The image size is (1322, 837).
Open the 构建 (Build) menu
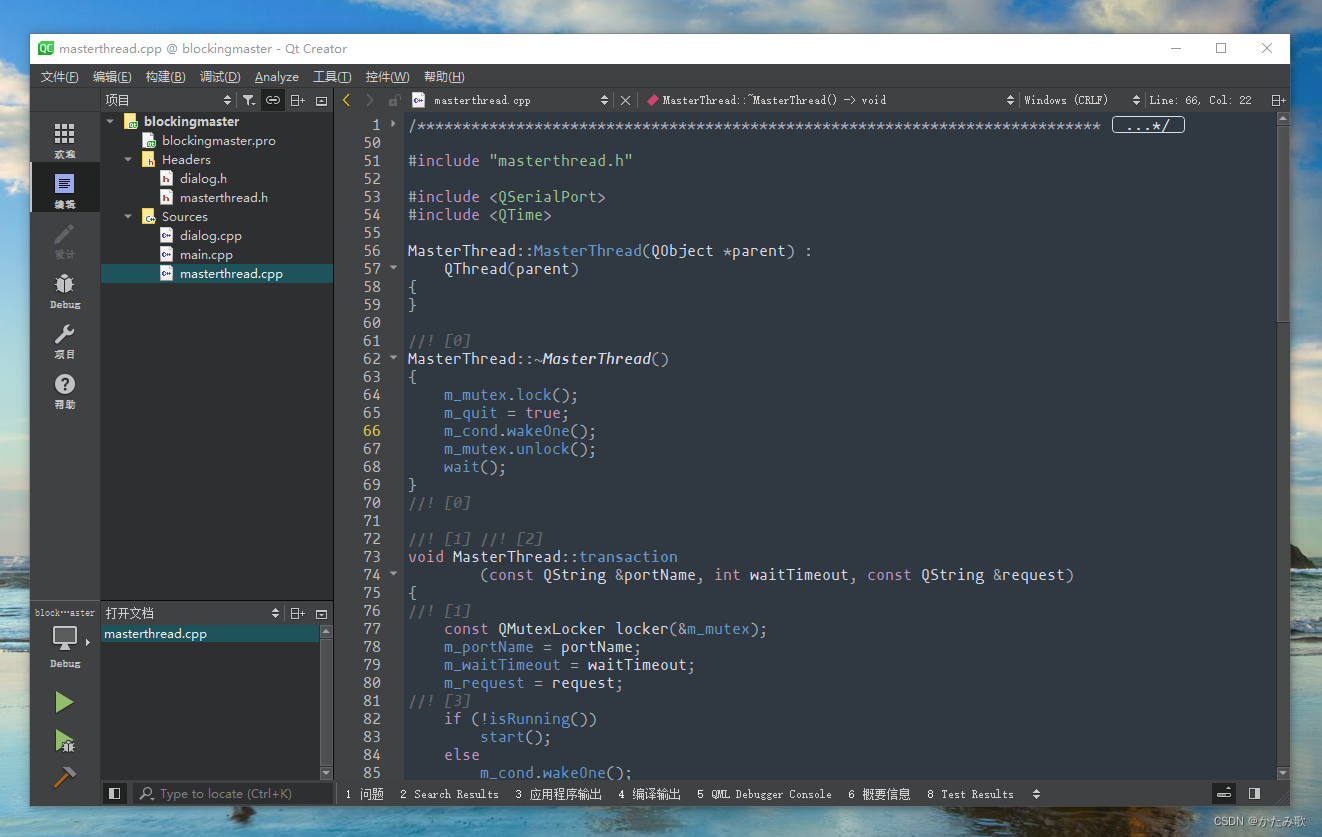click(165, 76)
